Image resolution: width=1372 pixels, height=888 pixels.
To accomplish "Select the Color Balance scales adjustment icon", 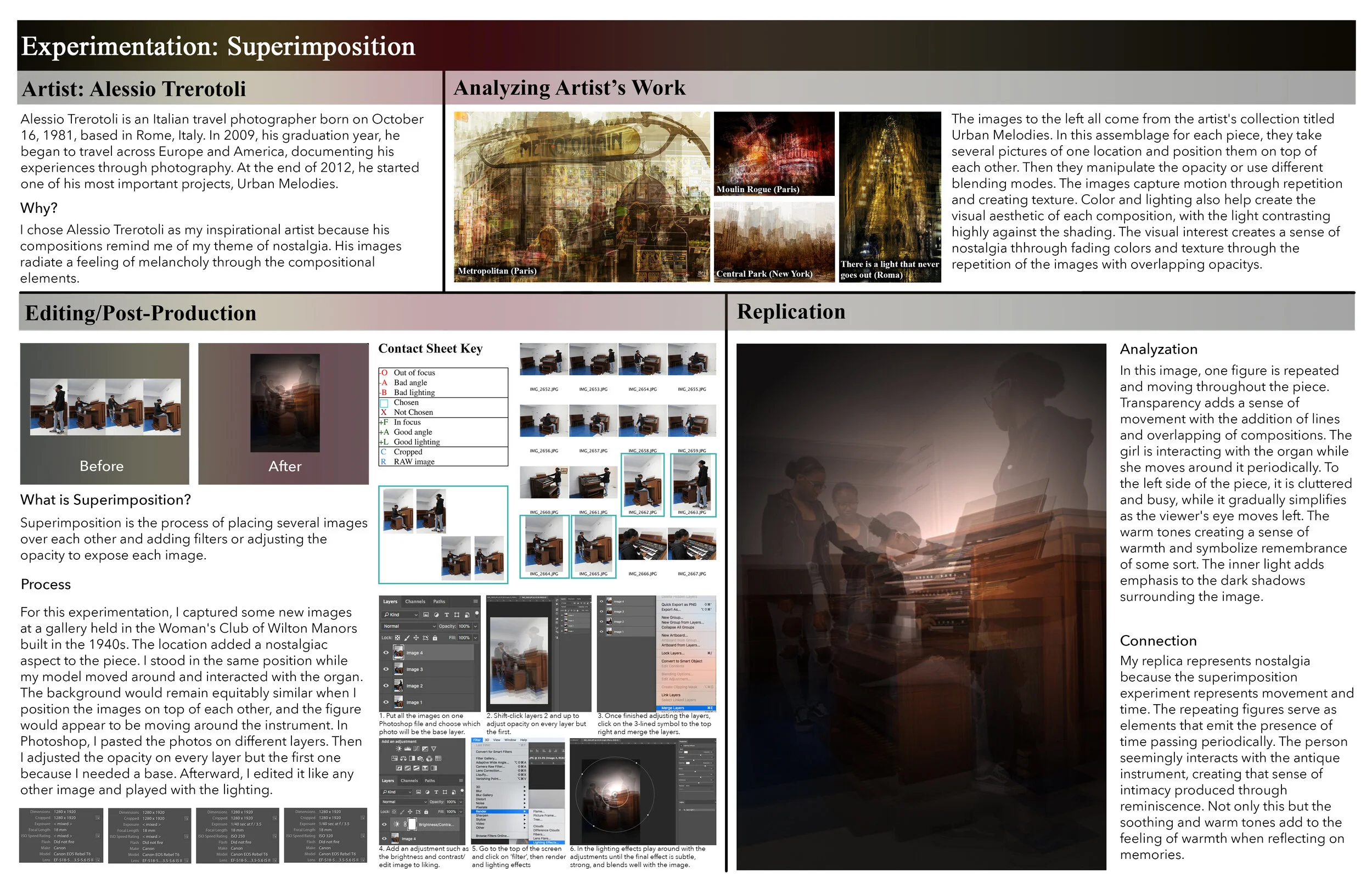I will click(403, 759).
